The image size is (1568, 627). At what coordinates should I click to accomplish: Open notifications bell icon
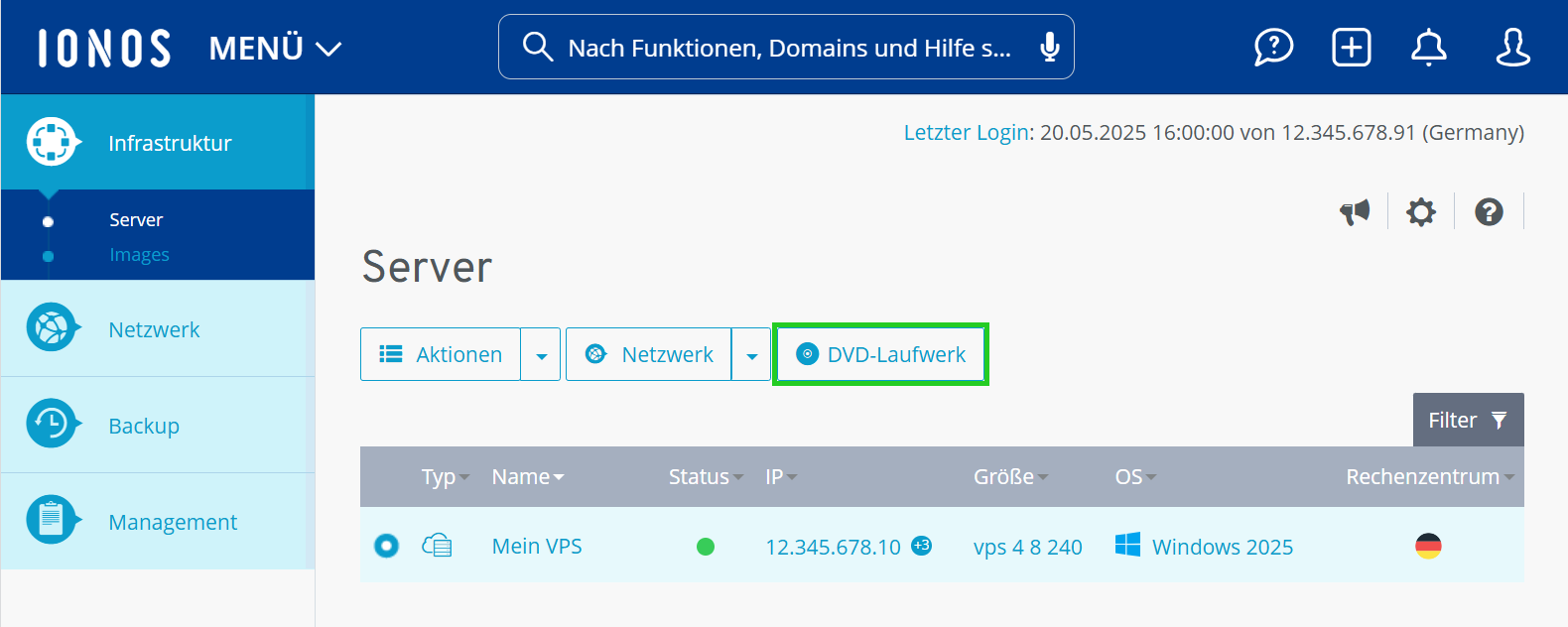(x=1429, y=47)
